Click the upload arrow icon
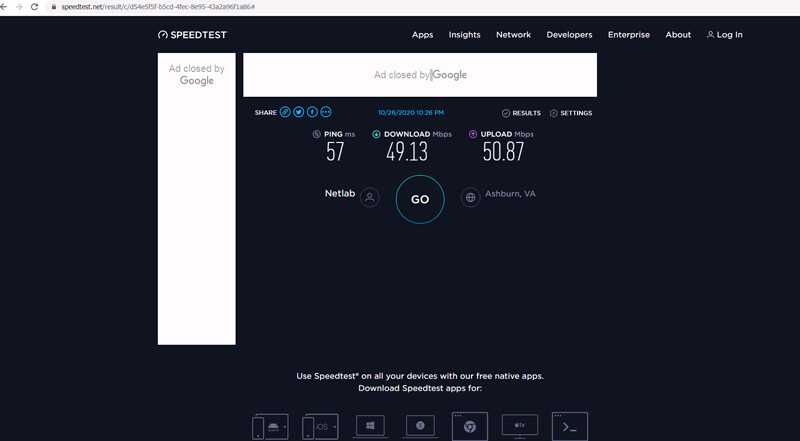Image resolution: width=800 pixels, height=441 pixels. pos(473,134)
